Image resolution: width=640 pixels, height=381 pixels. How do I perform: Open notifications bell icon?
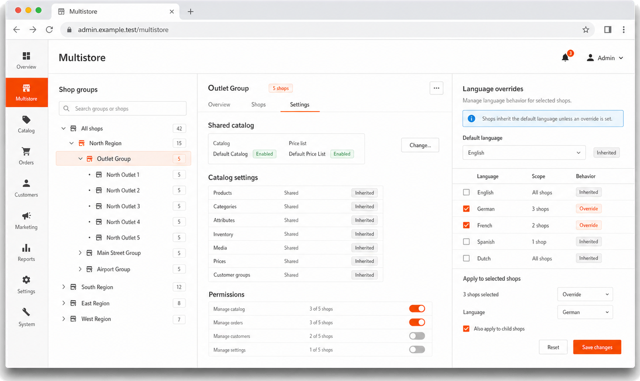point(565,58)
